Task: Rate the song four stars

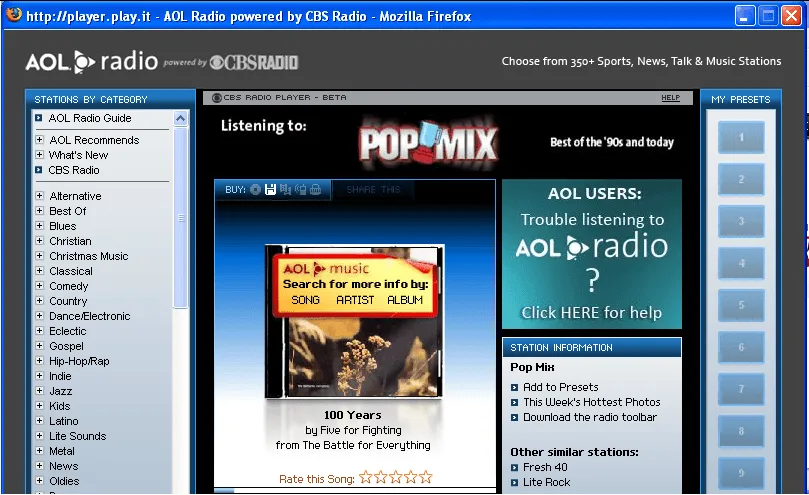Action: tap(411, 477)
